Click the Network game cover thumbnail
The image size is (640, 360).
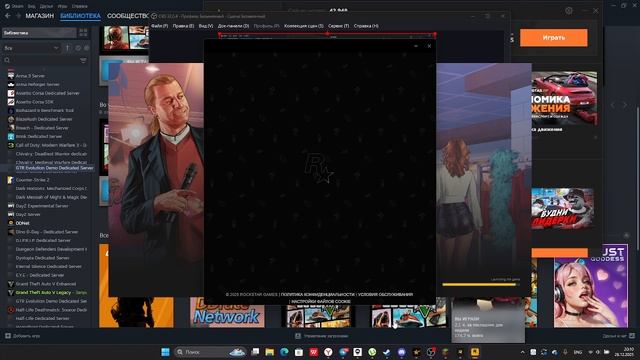(x=227, y=313)
